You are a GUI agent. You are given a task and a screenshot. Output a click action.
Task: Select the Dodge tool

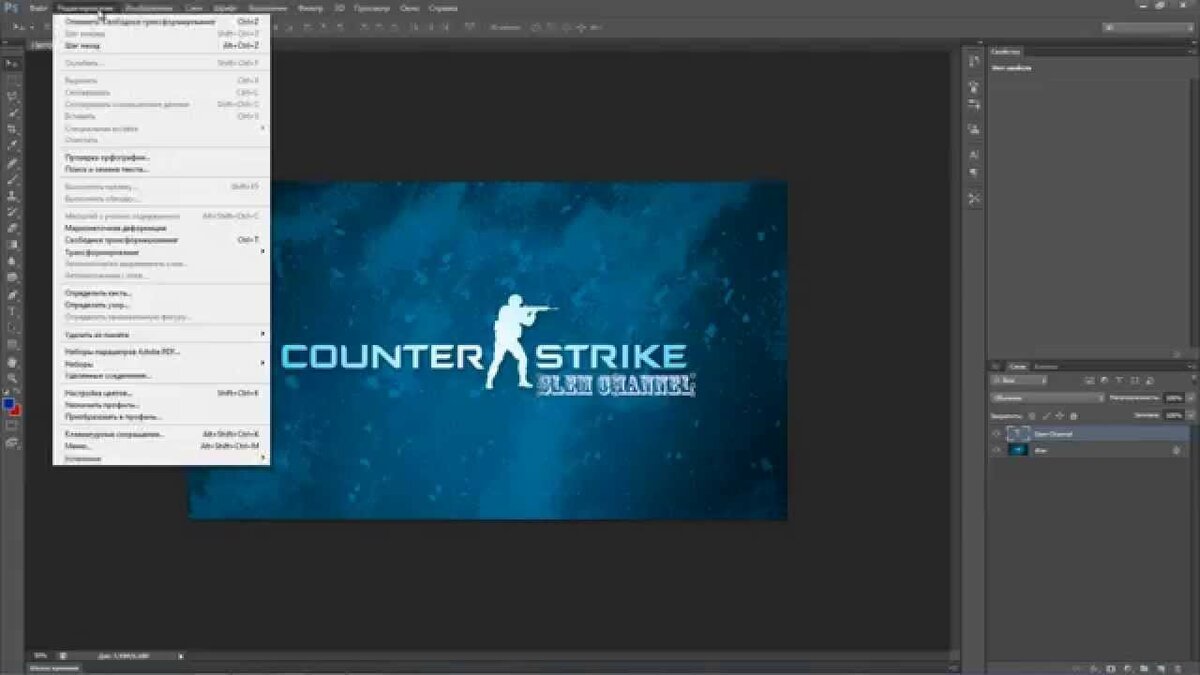tap(13, 277)
